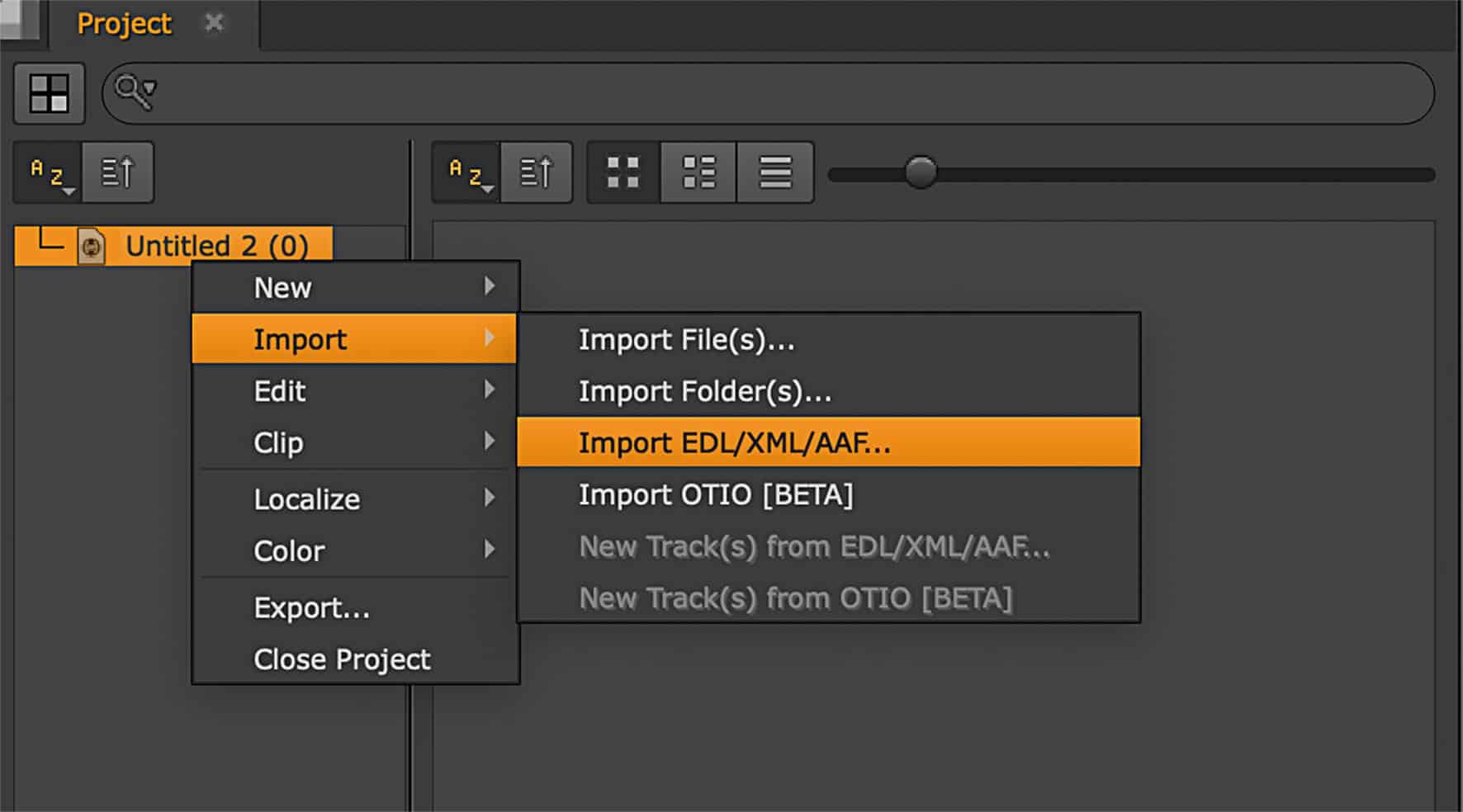Enable the detail thumbnail view mode
This screenshot has height=812, width=1463.
point(698,172)
